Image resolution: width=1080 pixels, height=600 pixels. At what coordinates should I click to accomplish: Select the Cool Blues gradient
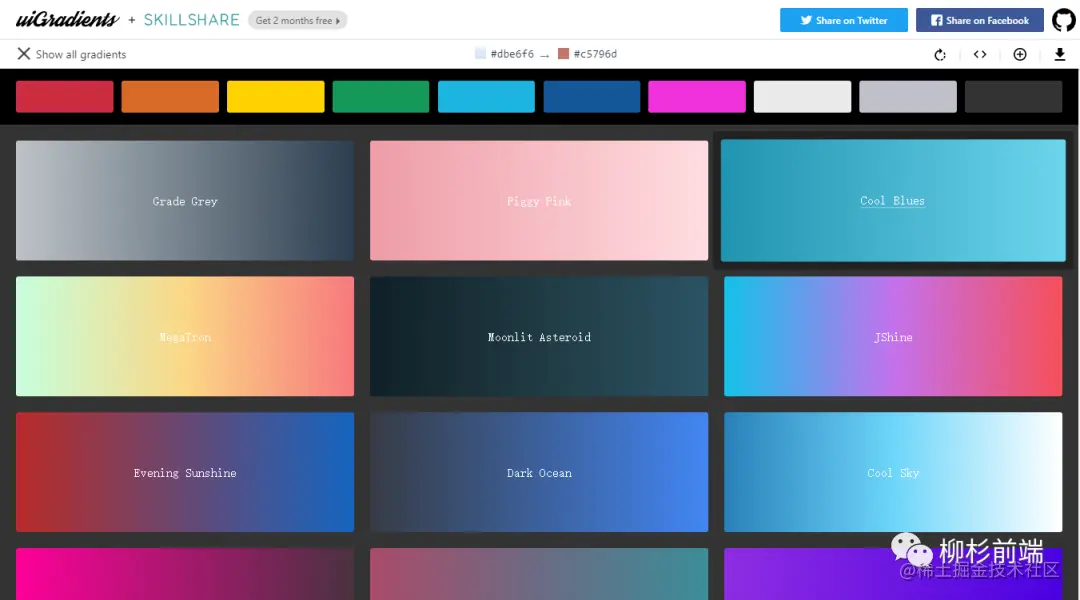click(x=893, y=200)
